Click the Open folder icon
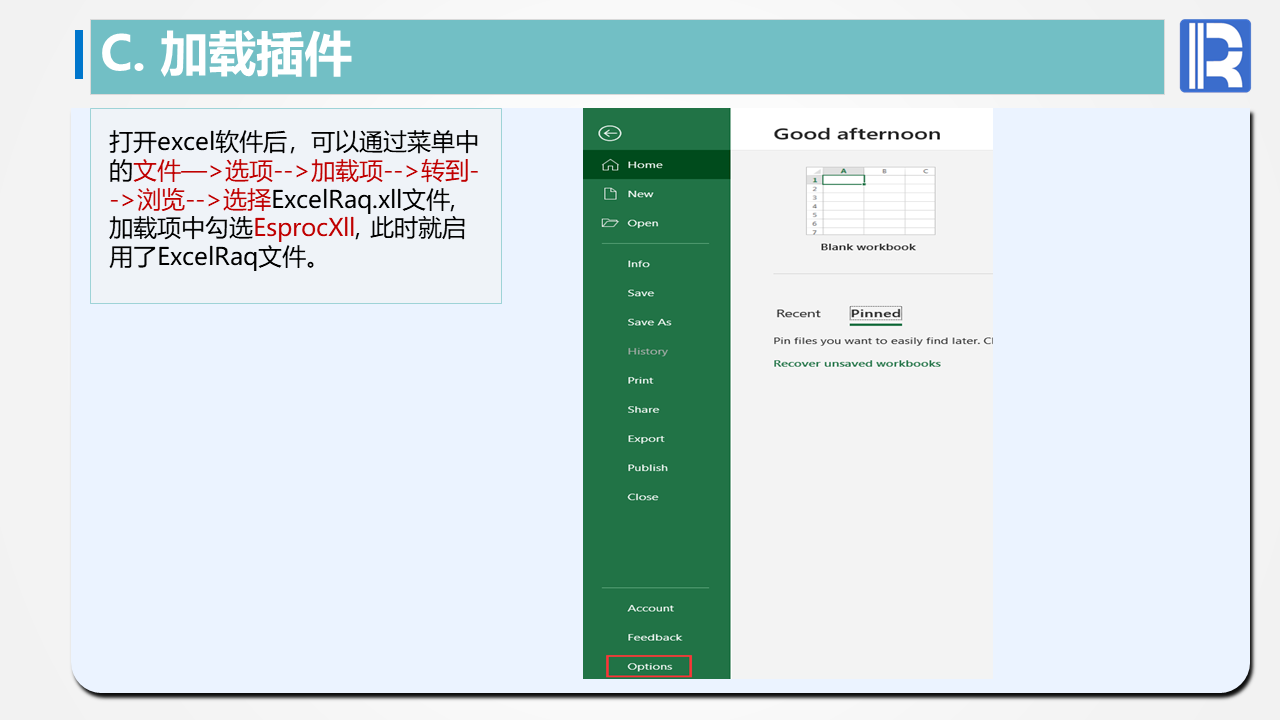 [610, 223]
